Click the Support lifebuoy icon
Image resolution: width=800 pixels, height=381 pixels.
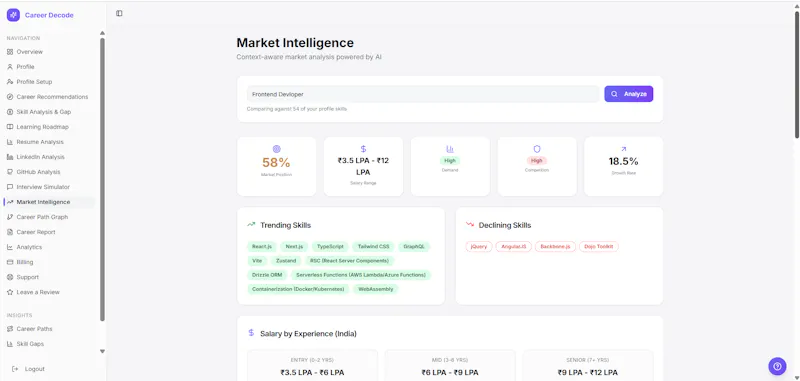pyautogui.click(x=10, y=277)
